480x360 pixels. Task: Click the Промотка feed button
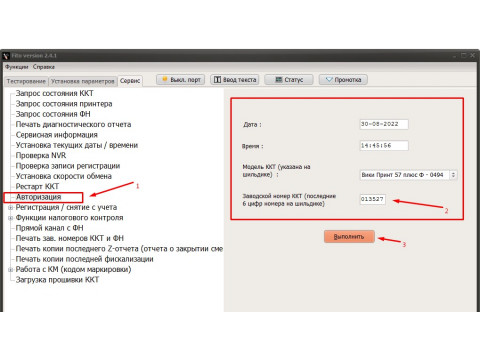coord(343,80)
